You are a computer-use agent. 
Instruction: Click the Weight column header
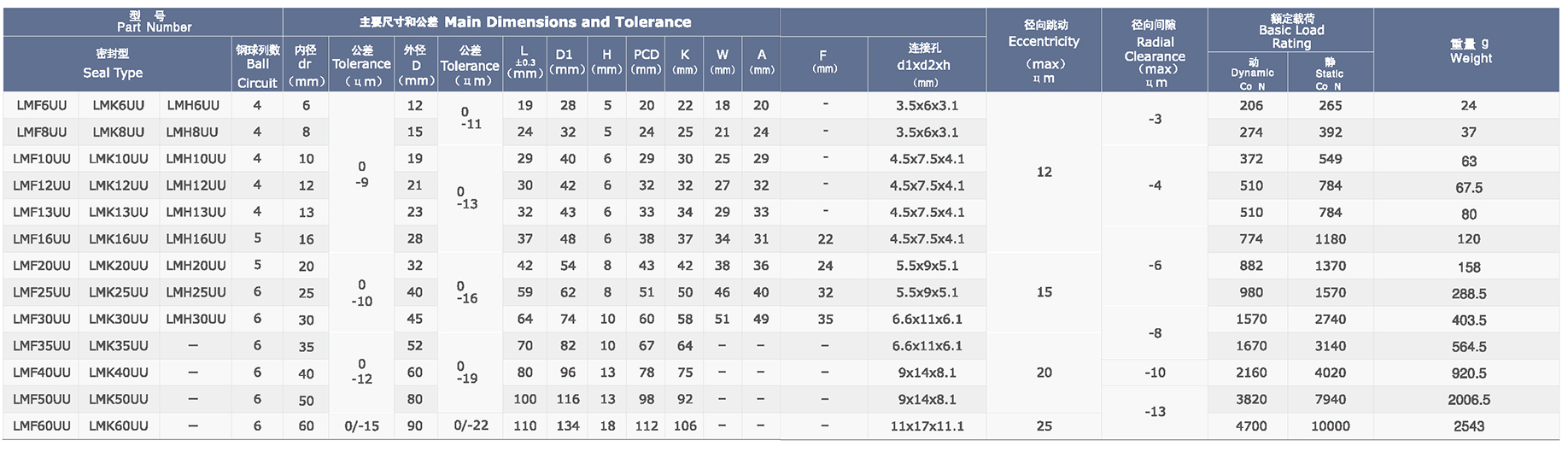pos(1471,51)
